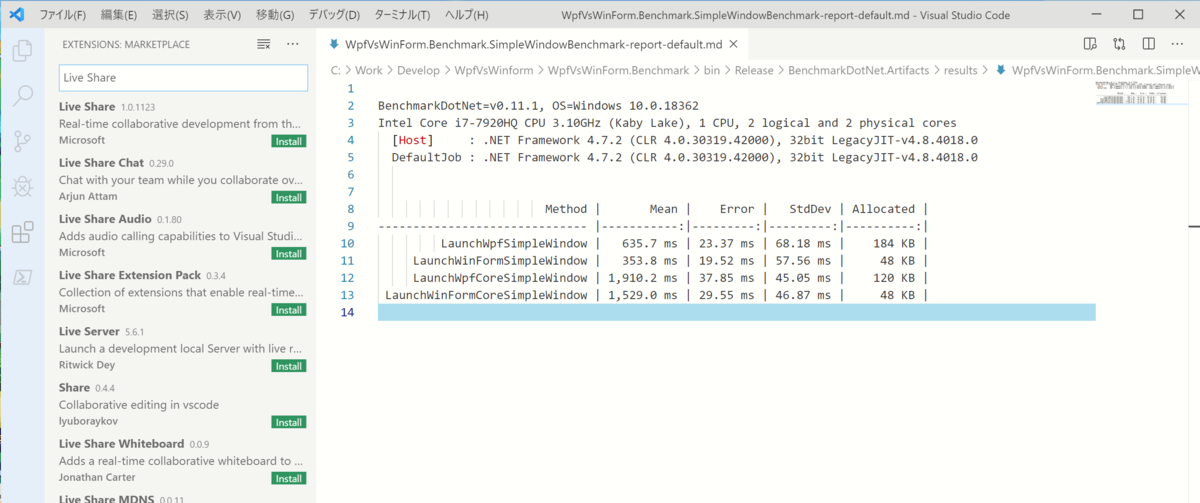Open the Search view in activity bar

click(x=22, y=96)
